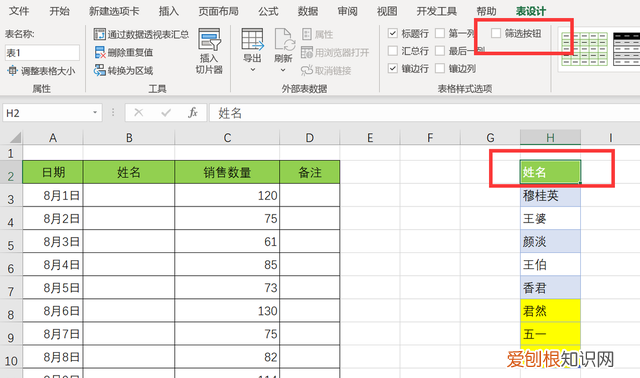Open the 页面布局 tab
Screen dimensions: 640x378
click(218, 11)
